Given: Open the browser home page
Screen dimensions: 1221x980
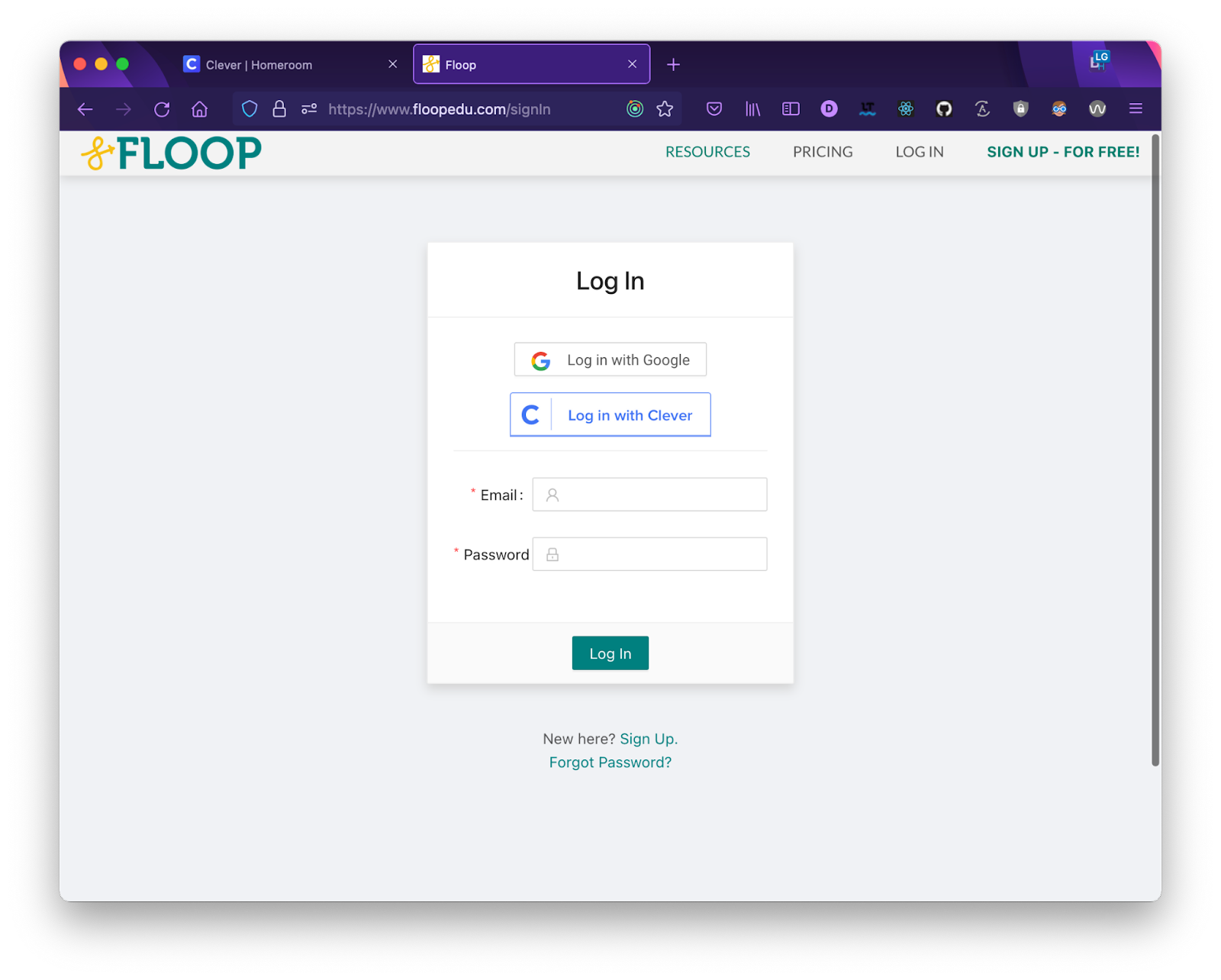Looking at the screenshot, I should pyautogui.click(x=199, y=109).
